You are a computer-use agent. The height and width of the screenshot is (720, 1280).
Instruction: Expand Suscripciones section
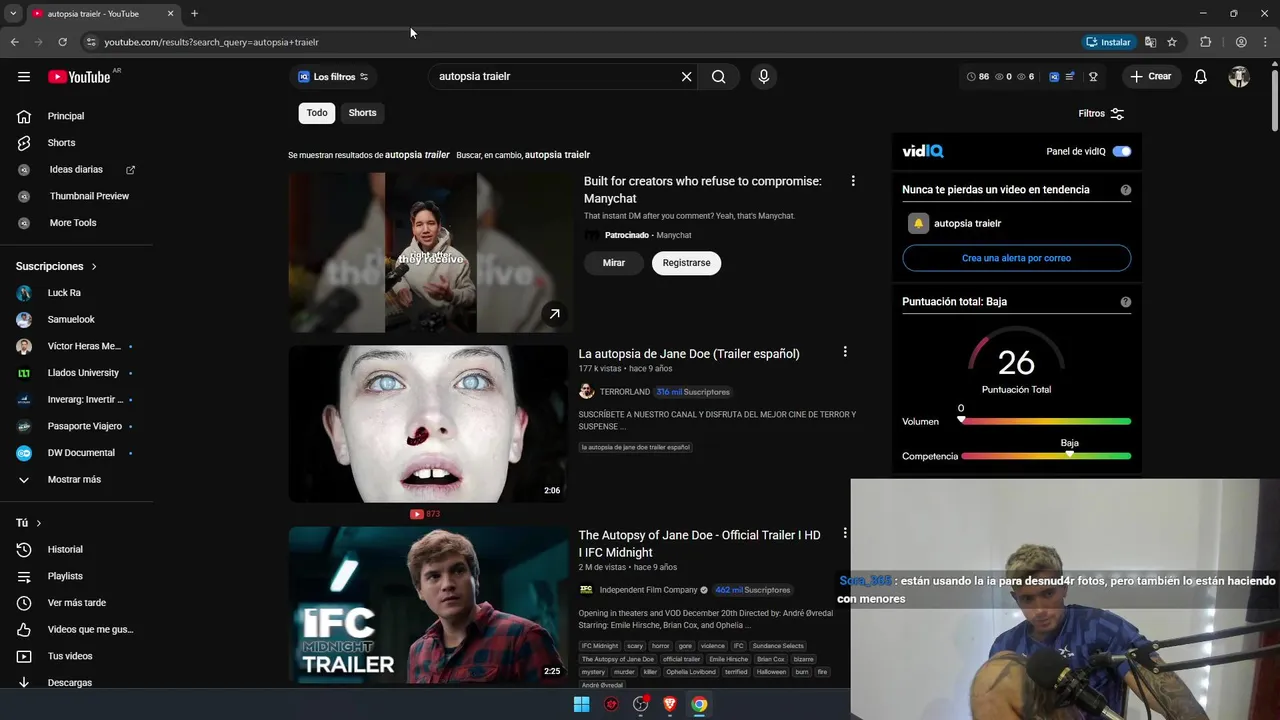(56, 267)
